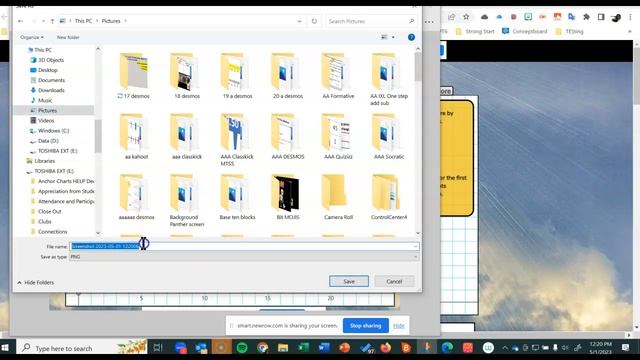Screen dimensions: 640x360
Task: Open Google Translate extension icon
Action: click(571, 17)
